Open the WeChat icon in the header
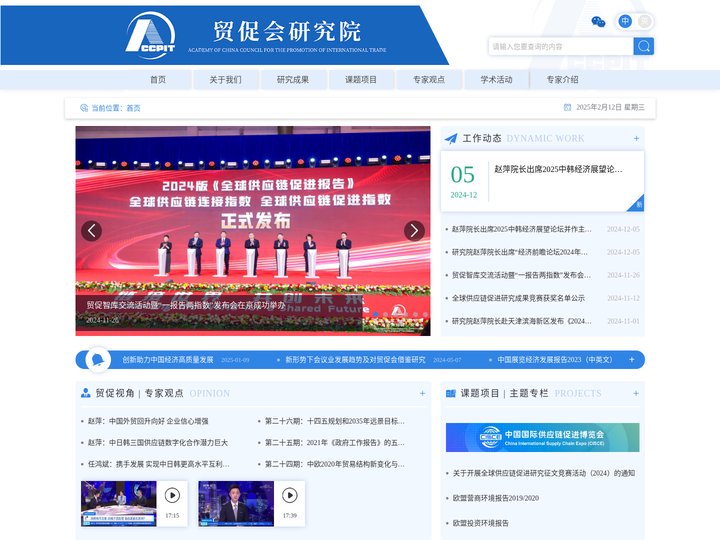This screenshot has width=720, height=540. click(x=598, y=22)
